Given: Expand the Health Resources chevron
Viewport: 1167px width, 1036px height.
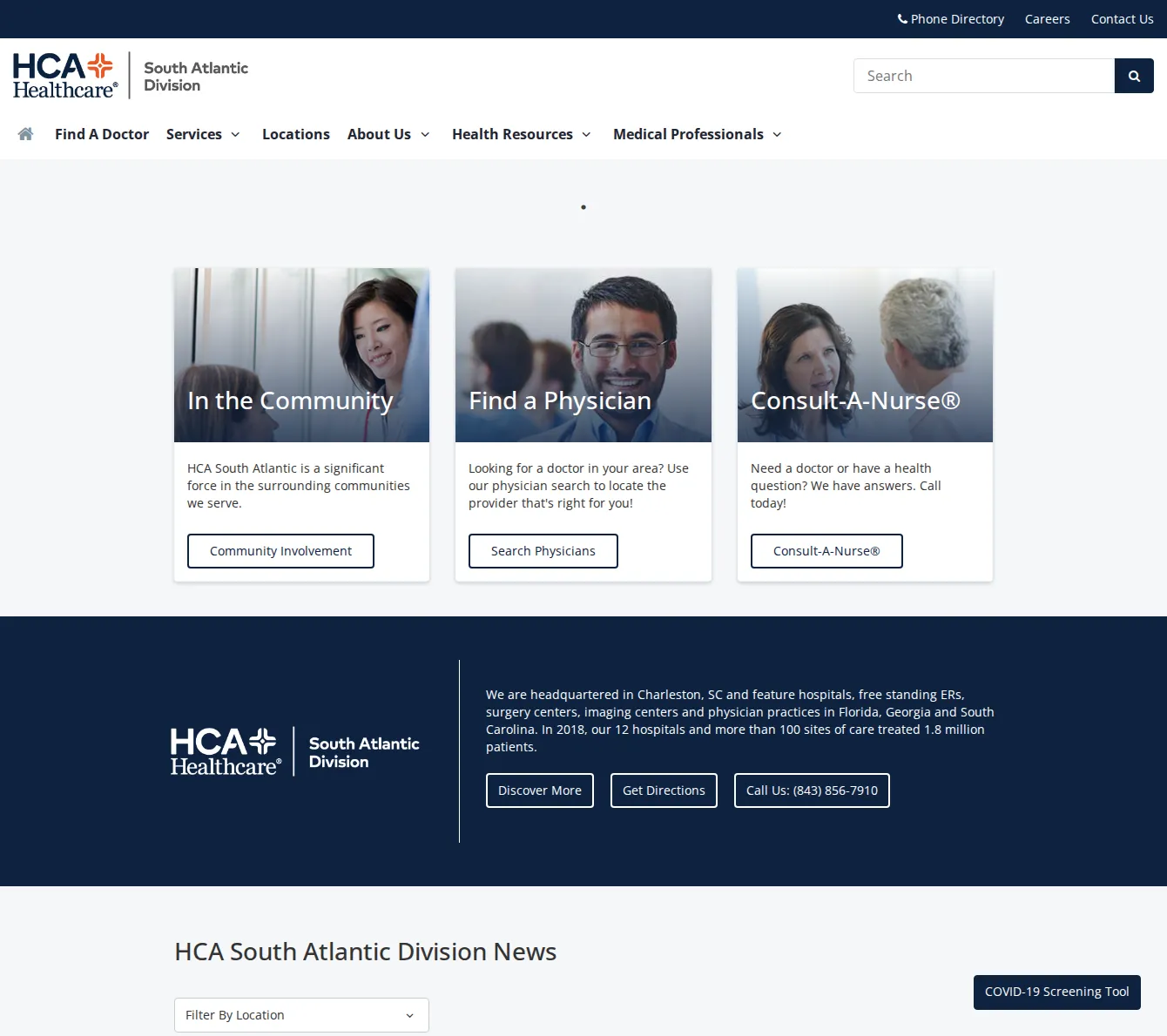Looking at the screenshot, I should [x=586, y=135].
